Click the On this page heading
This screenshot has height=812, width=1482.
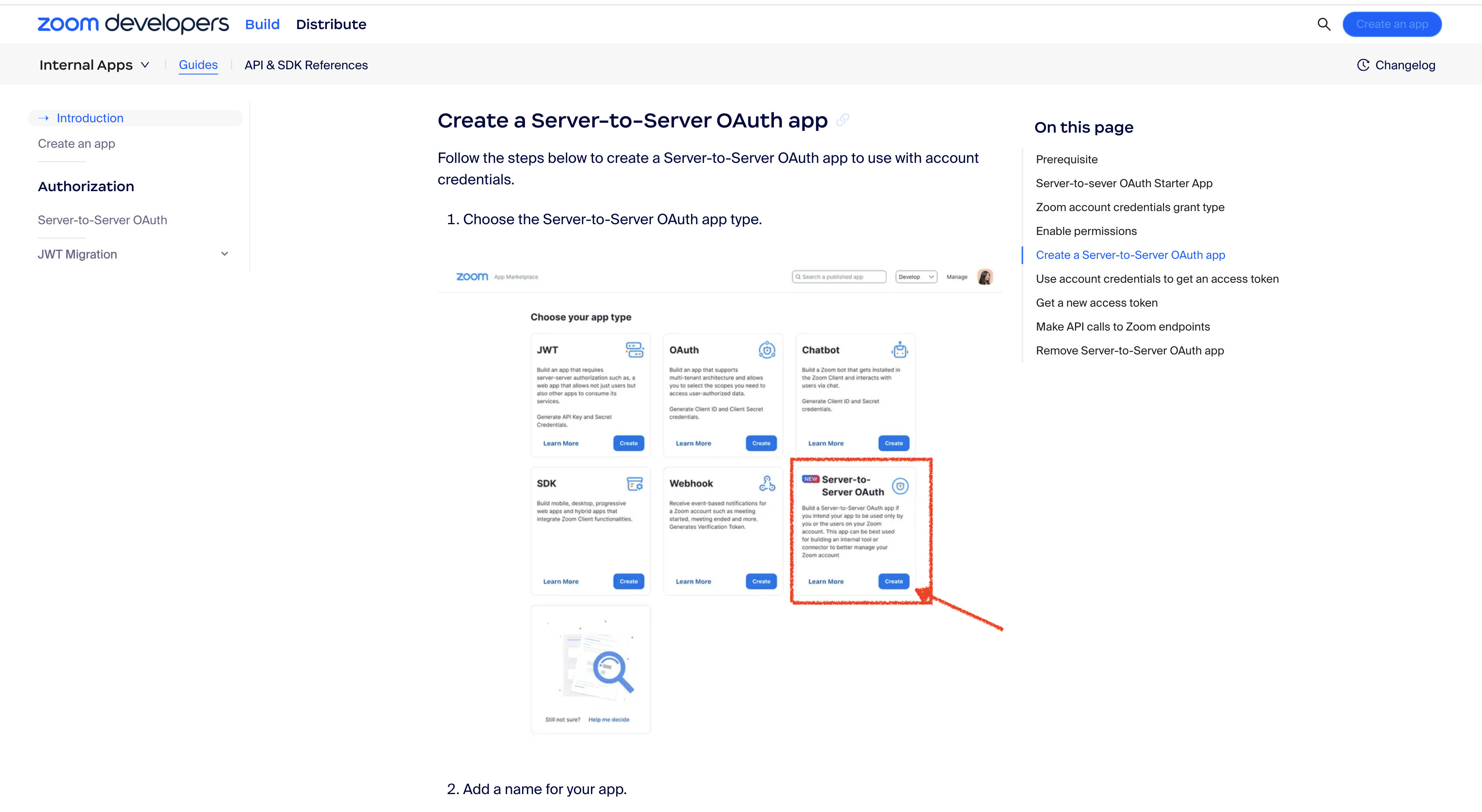pos(1083,127)
